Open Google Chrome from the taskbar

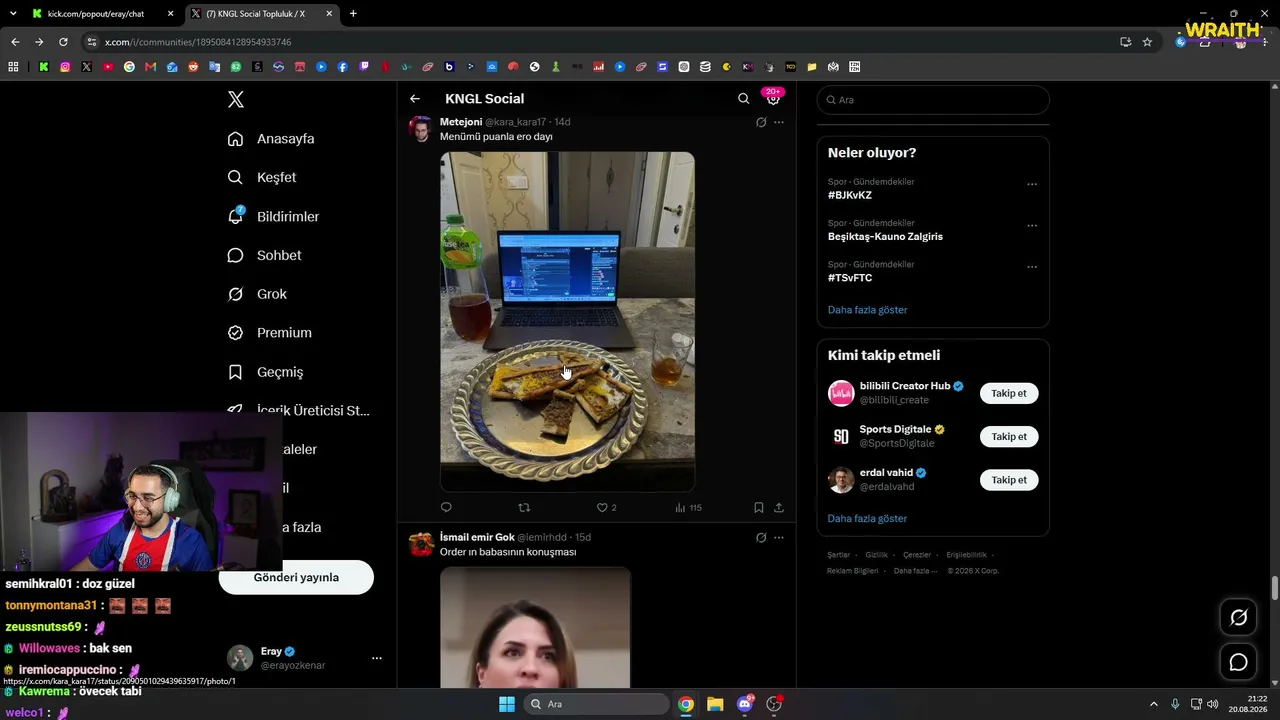[x=686, y=704]
